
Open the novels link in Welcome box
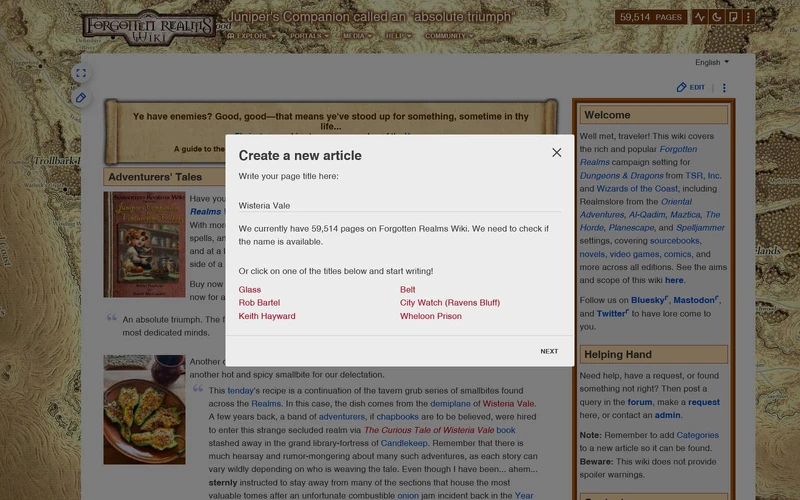[x=592, y=254]
